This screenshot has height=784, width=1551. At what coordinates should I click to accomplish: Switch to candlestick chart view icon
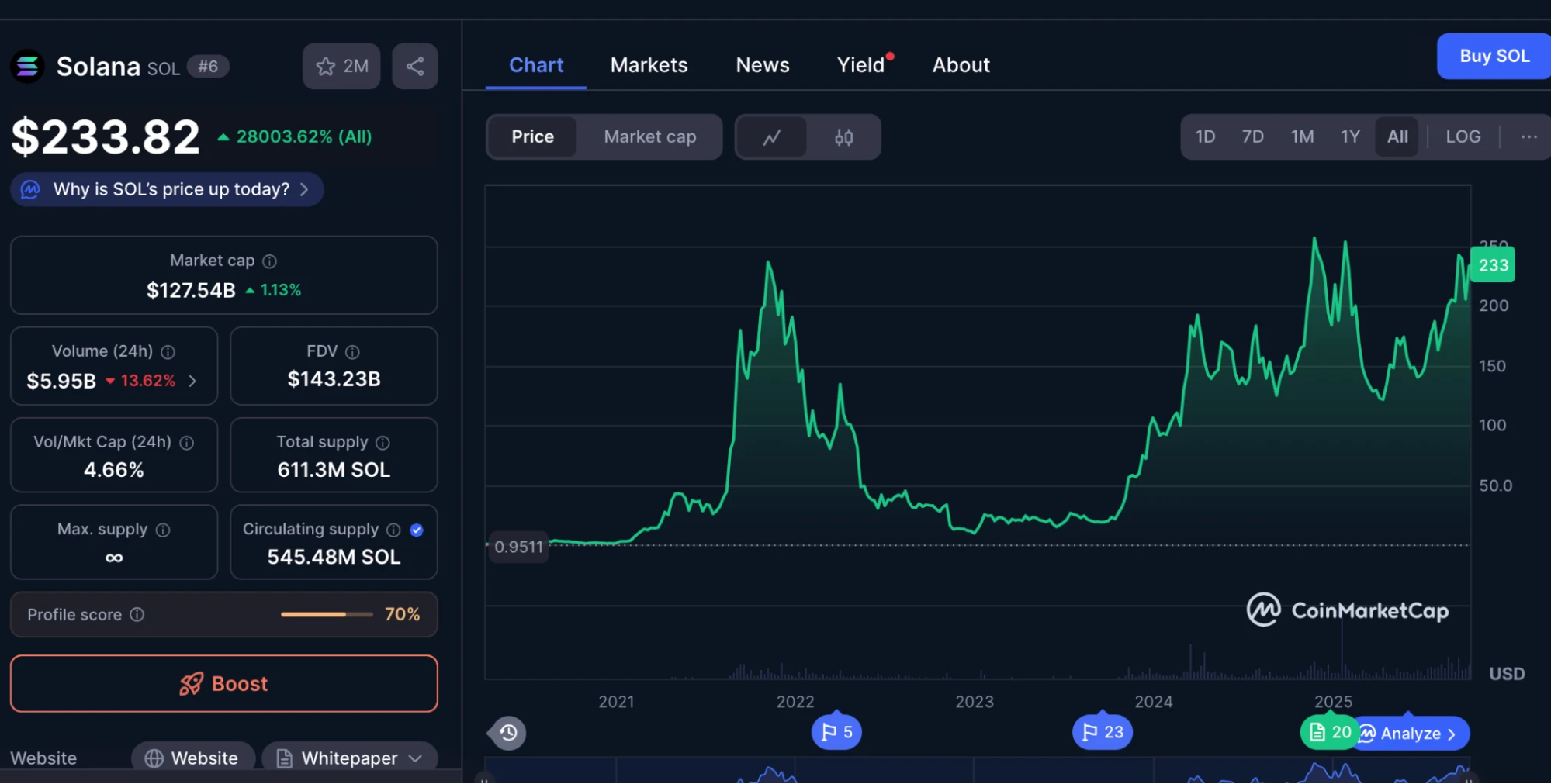click(843, 137)
